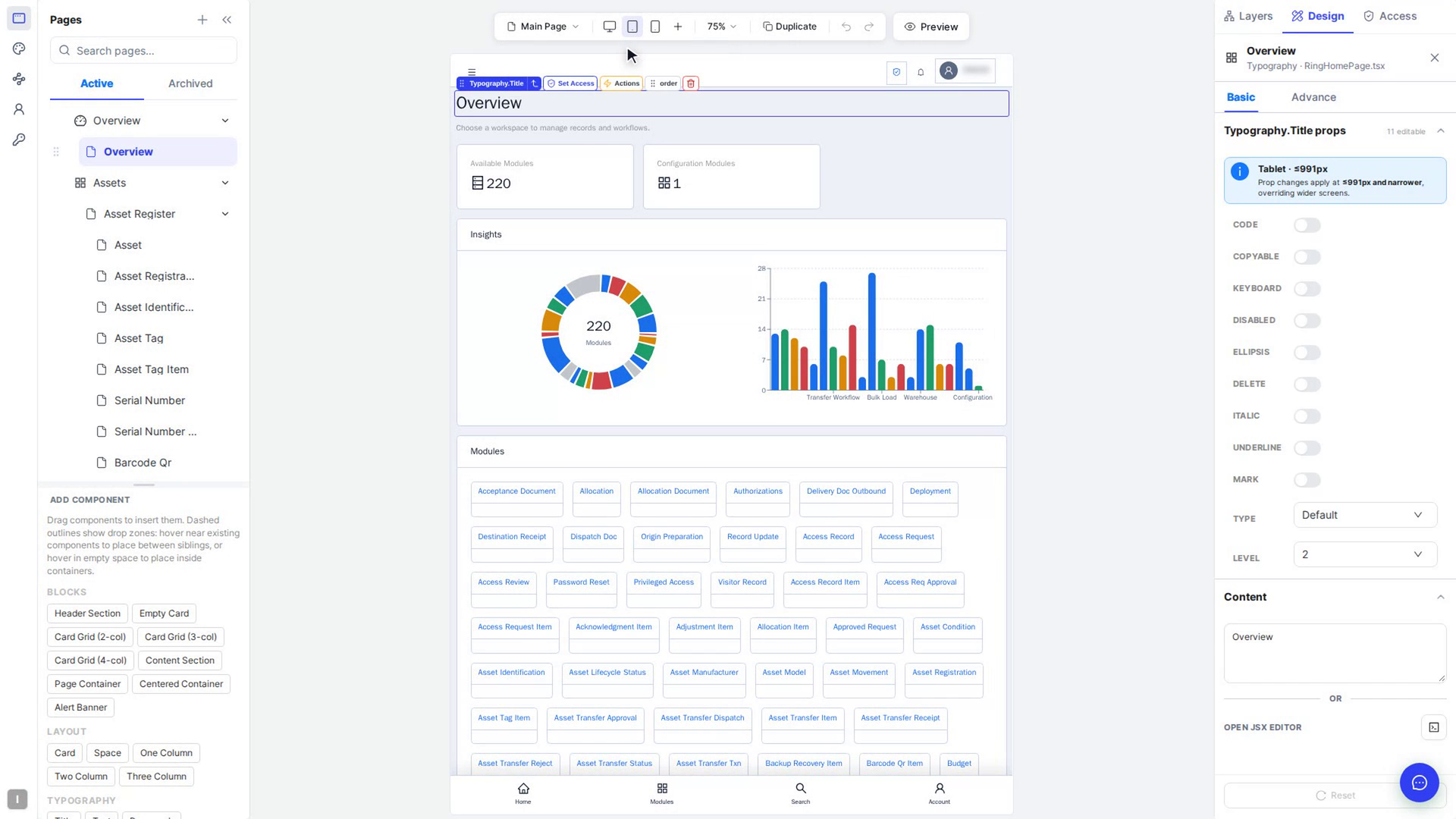Open the Main Page selector dropdown
This screenshot has height=819, width=1456.
(x=543, y=27)
